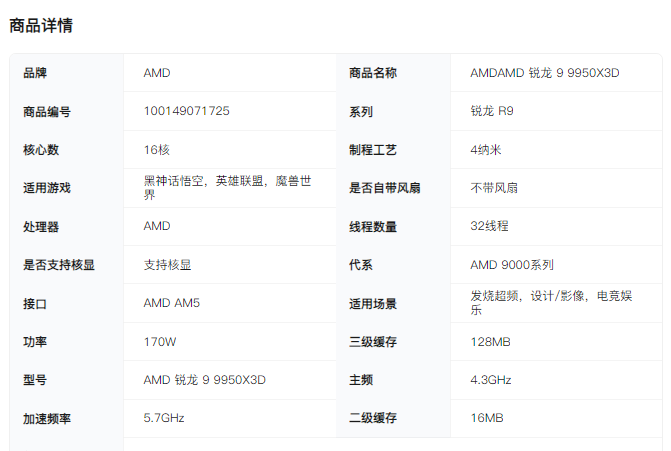Select series value 锐龙 R9
671x451 pixels.
tap(492, 111)
